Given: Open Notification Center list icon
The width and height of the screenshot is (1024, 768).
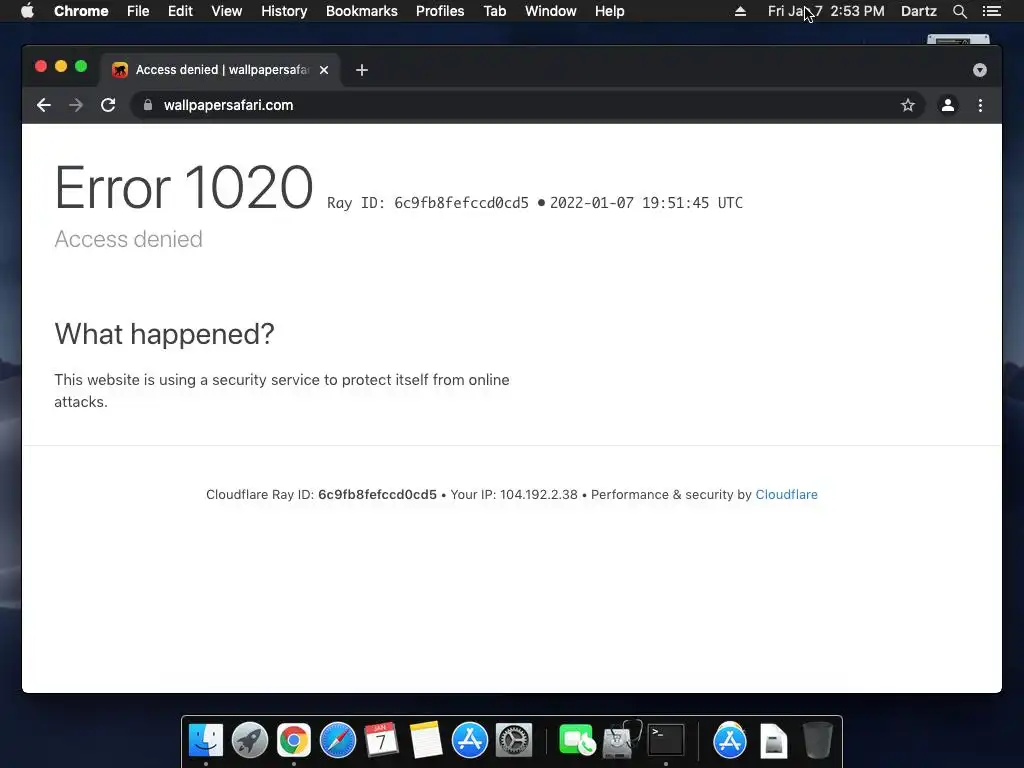Looking at the screenshot, I should click(x=991, y=11).
